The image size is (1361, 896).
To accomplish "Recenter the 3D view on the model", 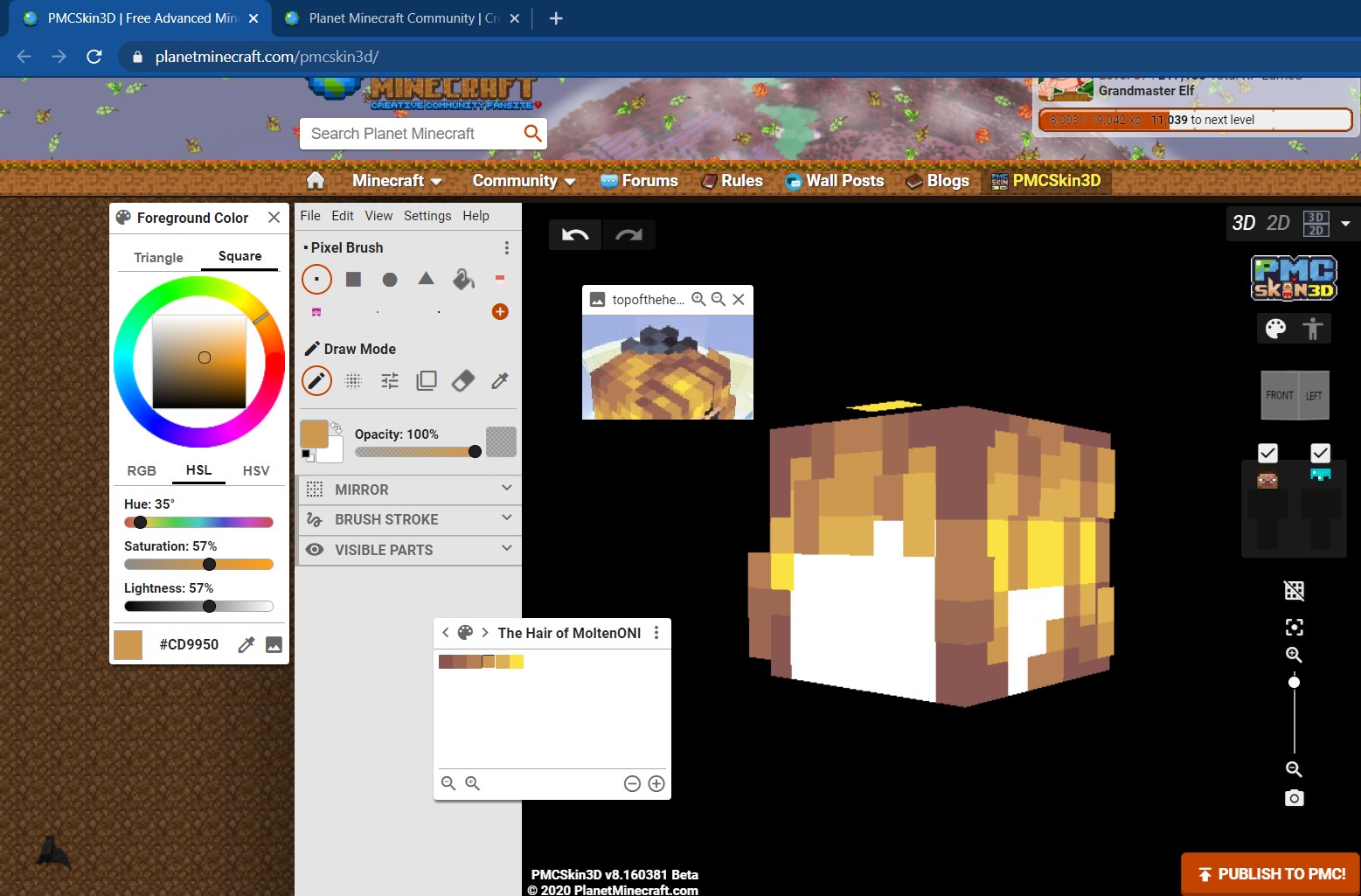I will [x=1295, y=628].
